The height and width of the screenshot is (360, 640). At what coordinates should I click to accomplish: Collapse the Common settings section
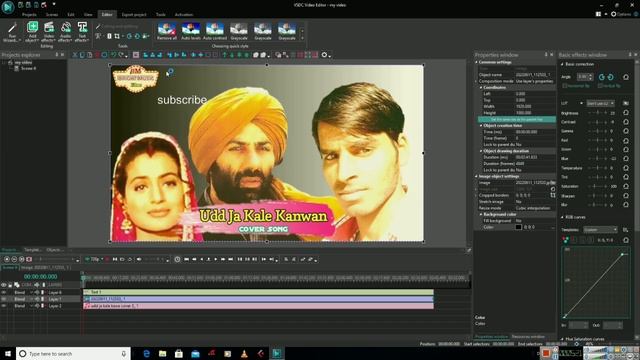476,62
